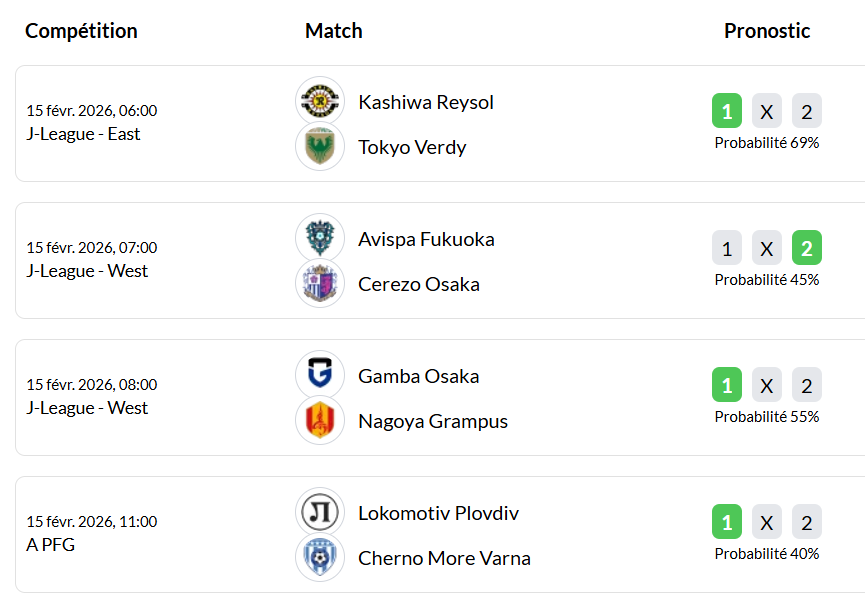Click the Compétition column header
The width and height of the screenshot is (865, 595).
point(81,31)
